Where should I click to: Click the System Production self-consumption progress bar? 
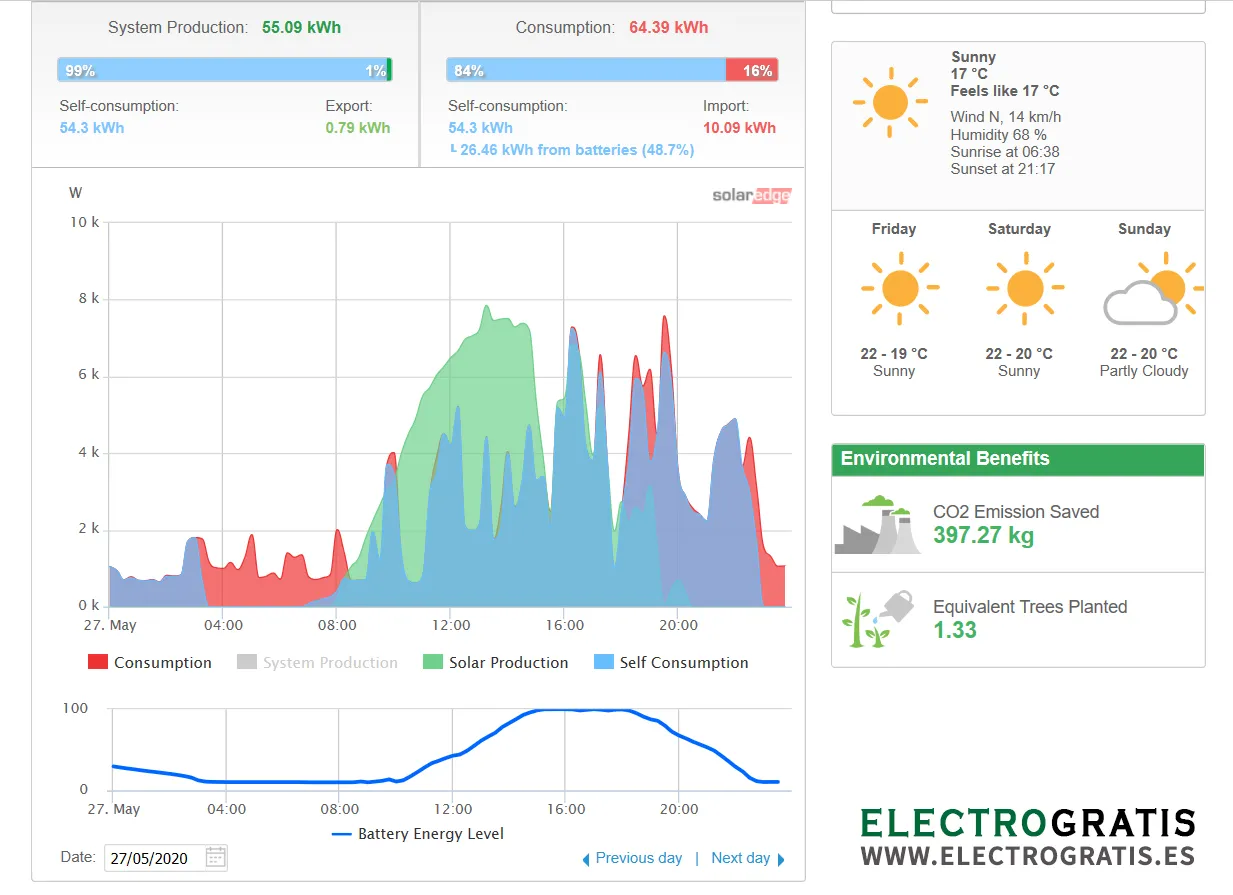(x=220, y=70)
